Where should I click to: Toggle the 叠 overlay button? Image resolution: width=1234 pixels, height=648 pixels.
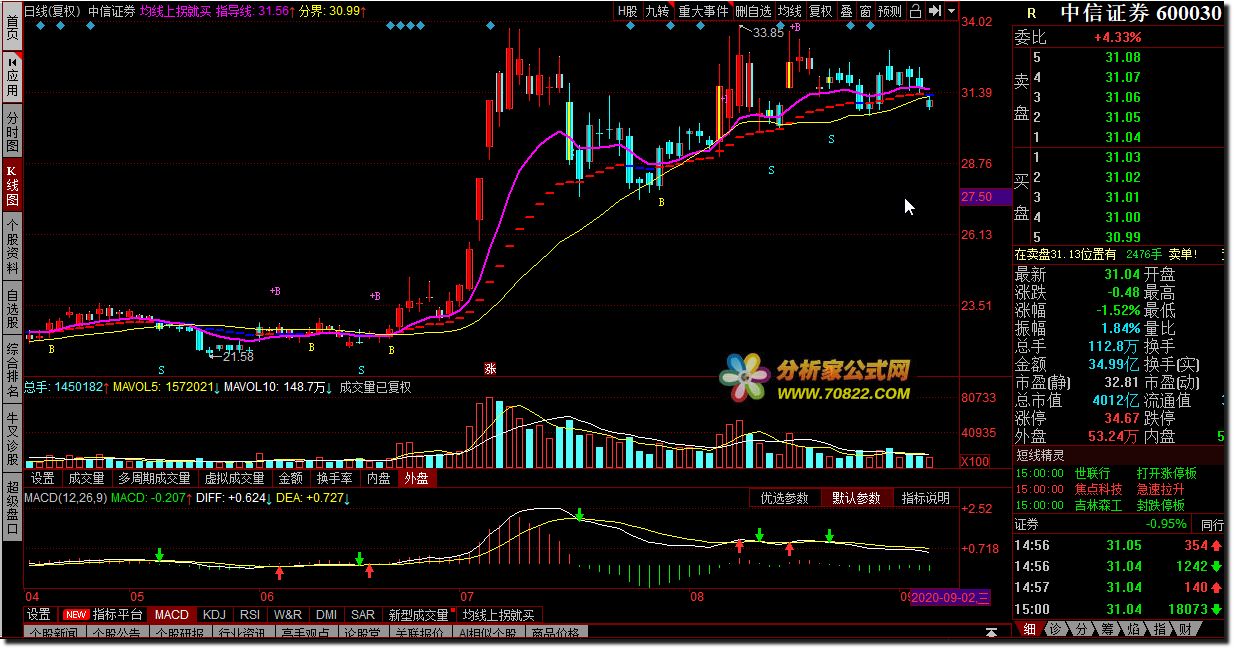pos(846,11)
